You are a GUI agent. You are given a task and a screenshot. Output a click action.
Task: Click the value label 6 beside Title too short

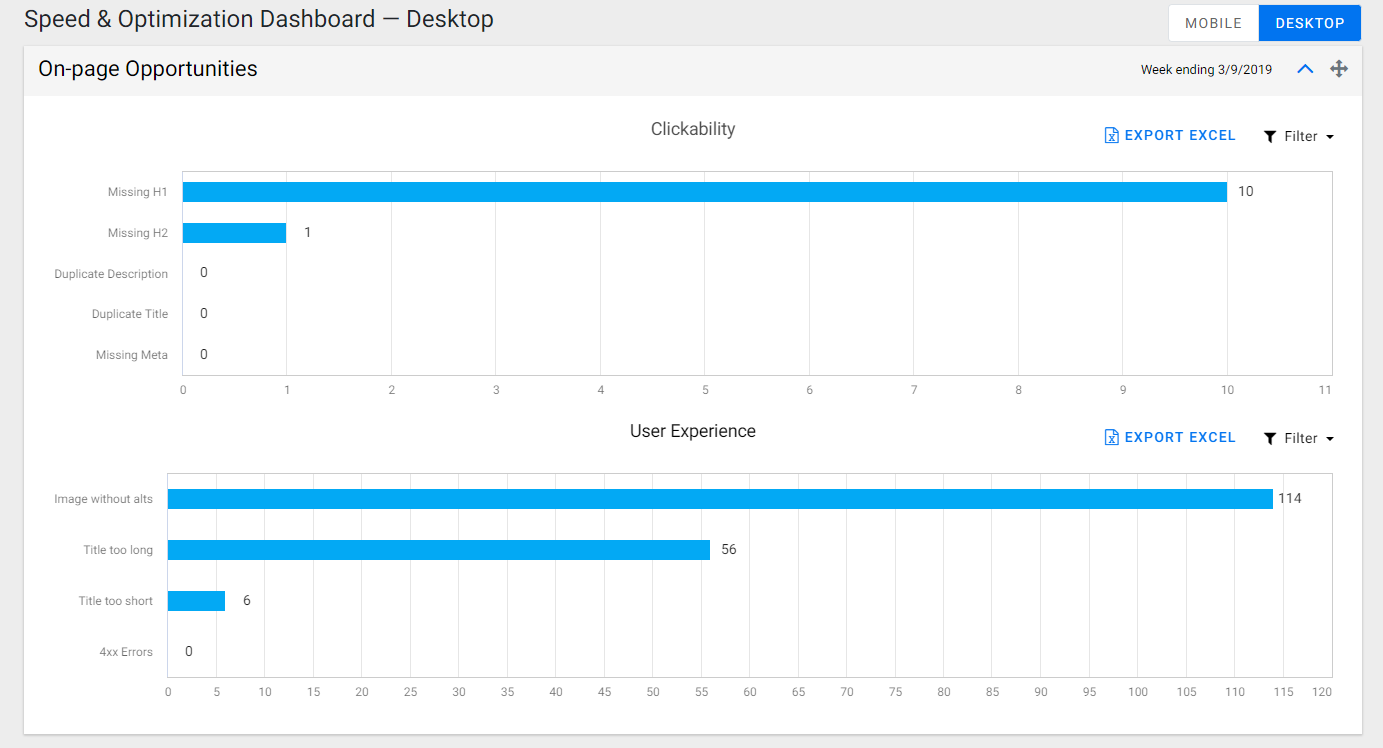click(x=247, y=600)
